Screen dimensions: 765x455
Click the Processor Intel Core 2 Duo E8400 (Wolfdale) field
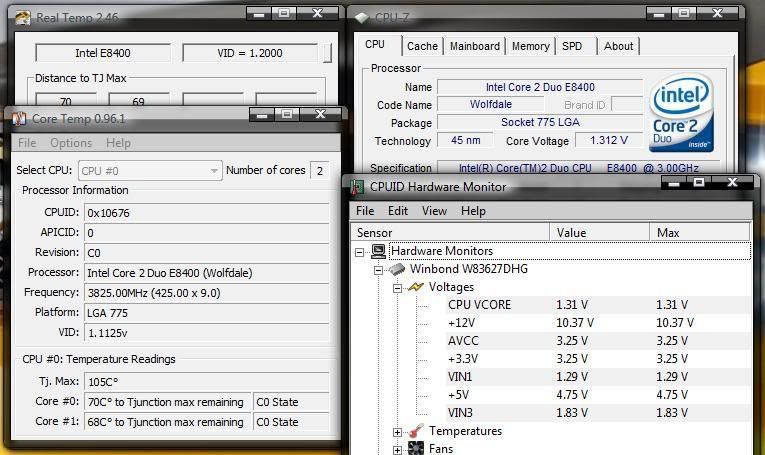(207, 273)
